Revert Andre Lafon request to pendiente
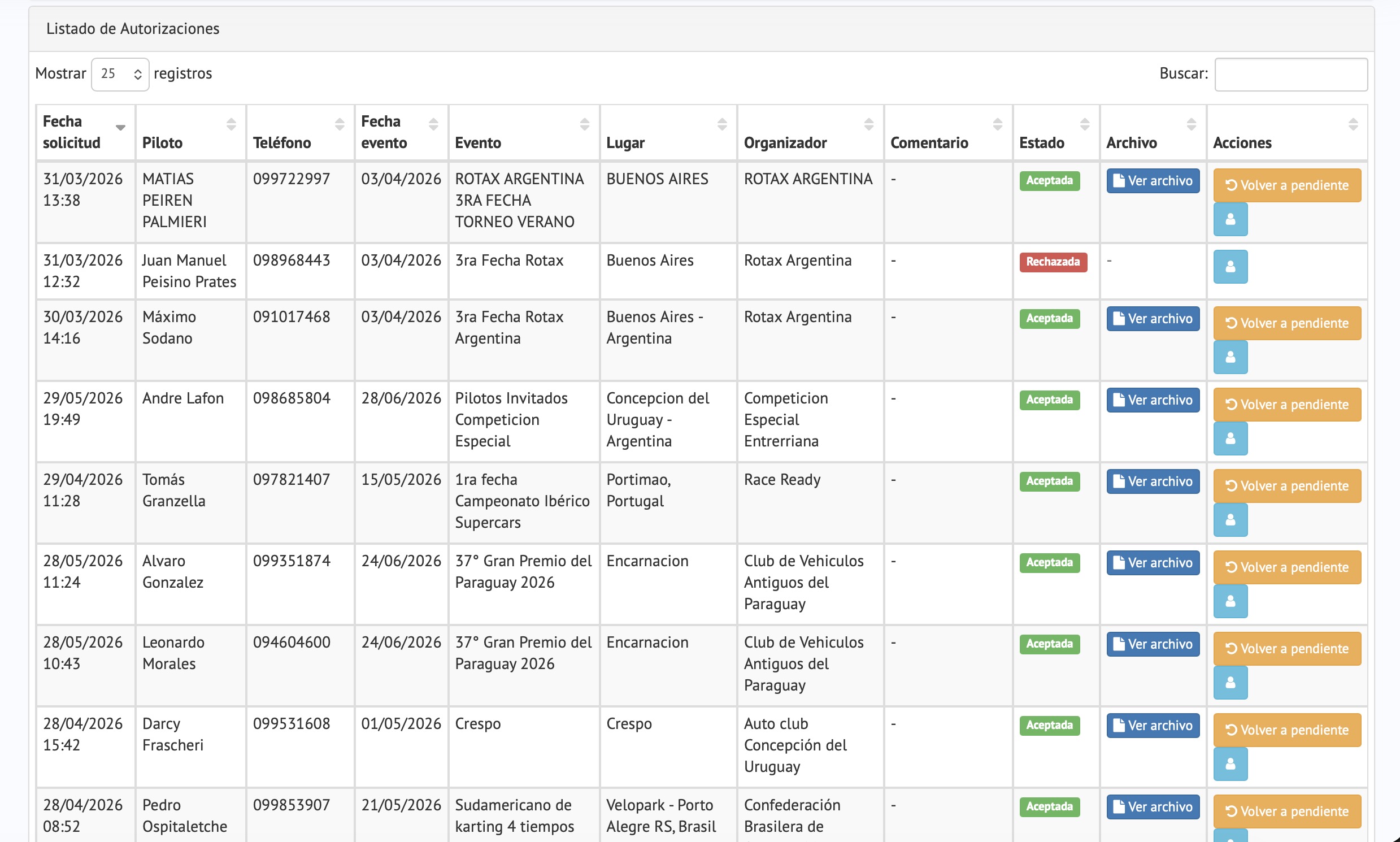 click(x=1286, y=405)
